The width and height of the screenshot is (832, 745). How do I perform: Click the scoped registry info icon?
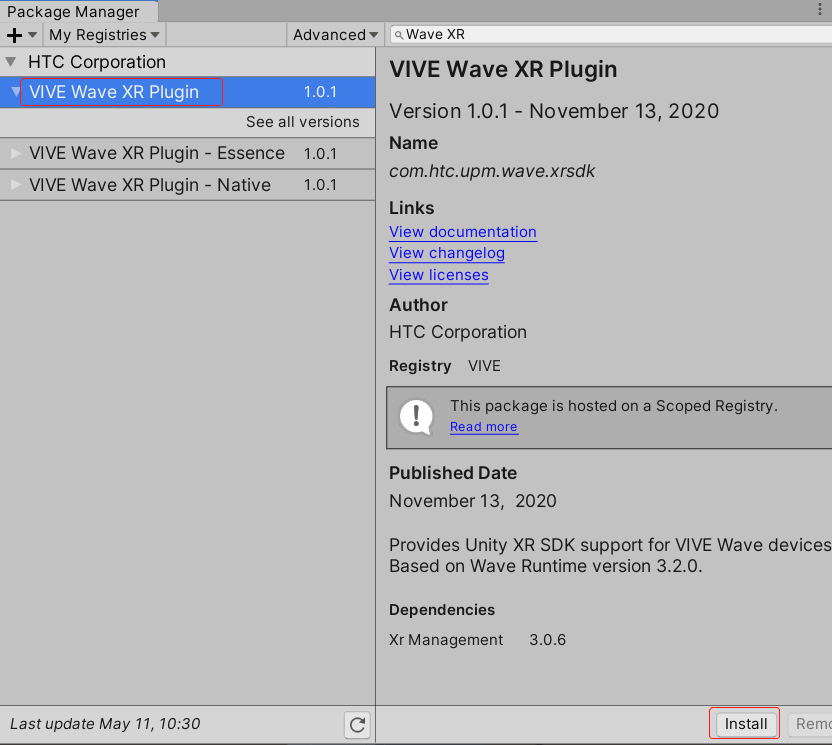[x=416, y=415]
